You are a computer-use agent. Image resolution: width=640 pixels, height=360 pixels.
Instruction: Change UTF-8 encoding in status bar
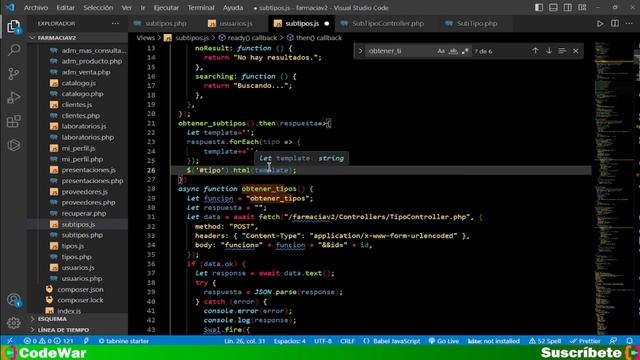pyautogui.click(x=322, y=341)
